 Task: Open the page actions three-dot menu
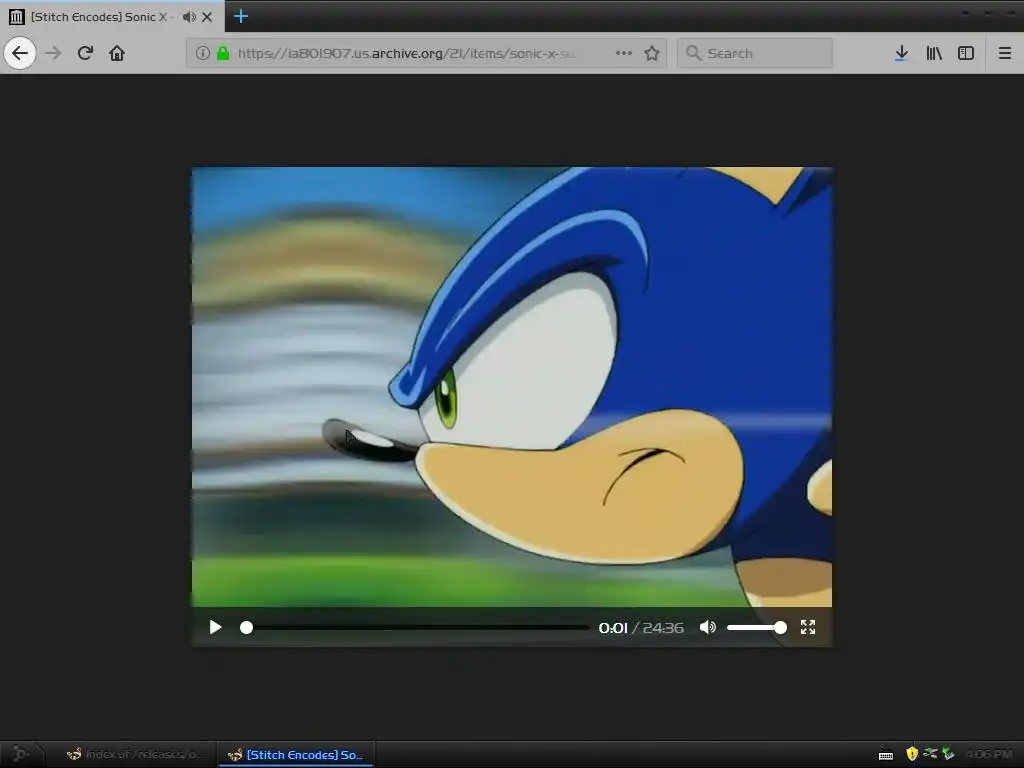(624, 53)
